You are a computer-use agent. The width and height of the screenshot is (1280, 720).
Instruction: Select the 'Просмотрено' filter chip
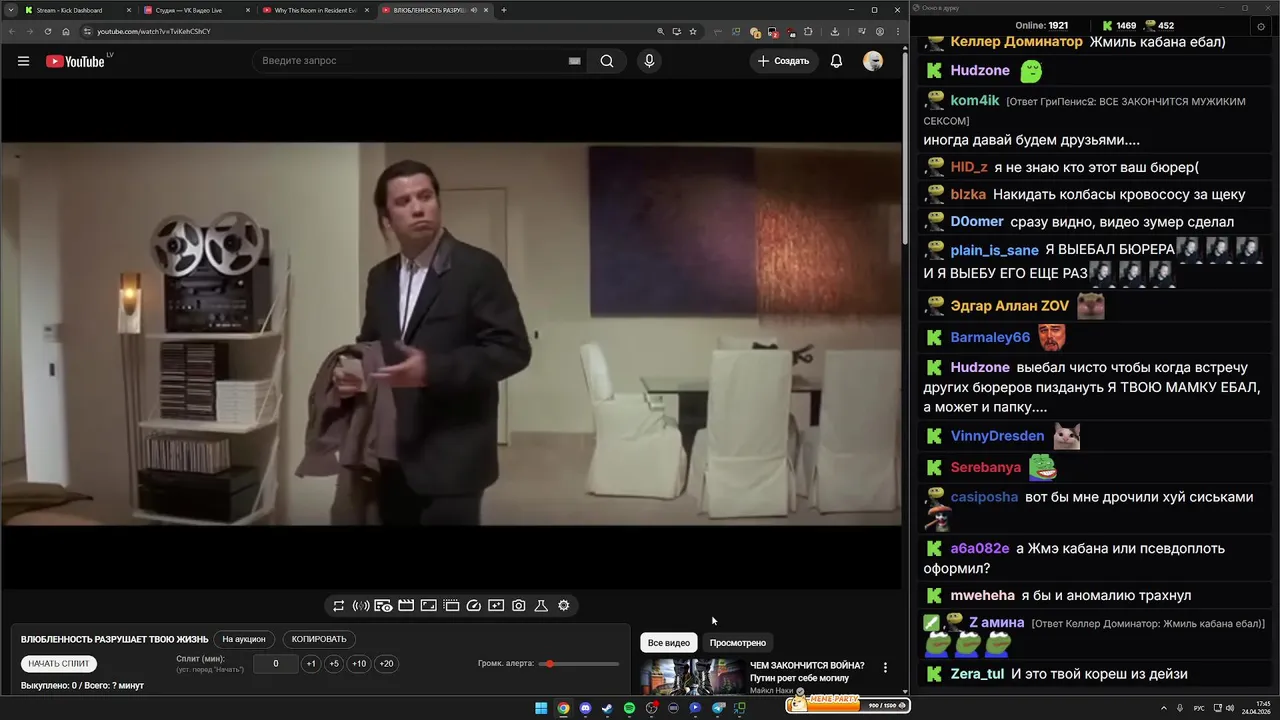[x=738, y=643]
